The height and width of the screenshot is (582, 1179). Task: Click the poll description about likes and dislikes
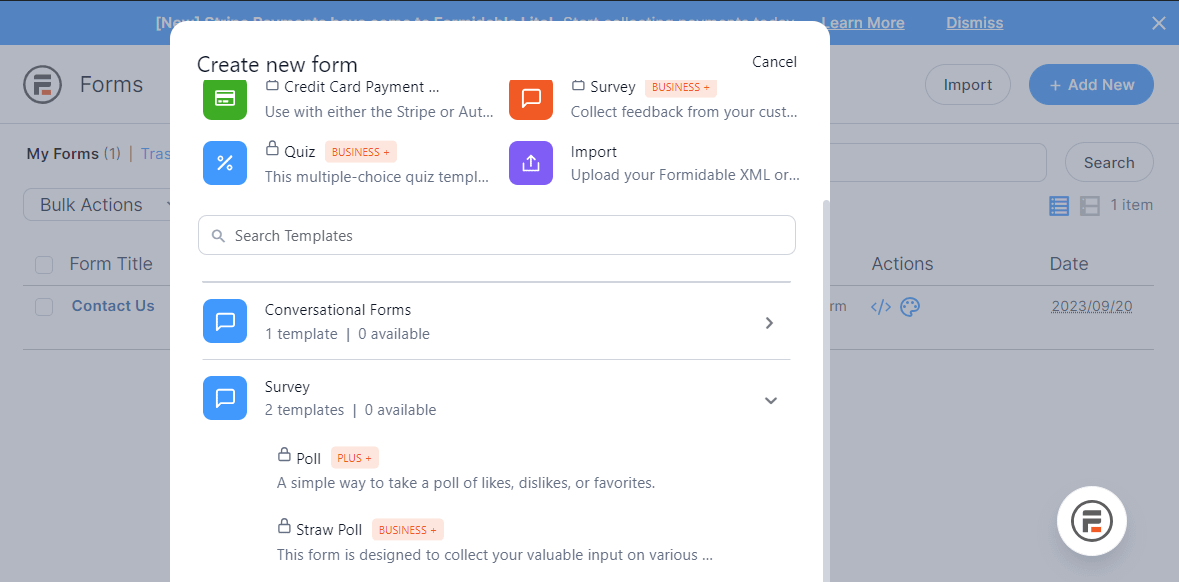coord(466,483)
